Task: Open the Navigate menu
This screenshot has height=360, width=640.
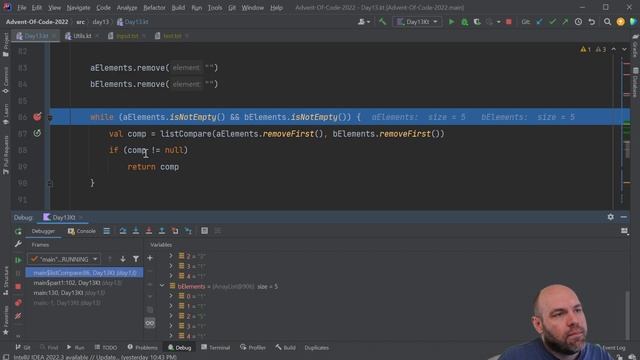Action: pyautogui.click(x=78, y=8)
